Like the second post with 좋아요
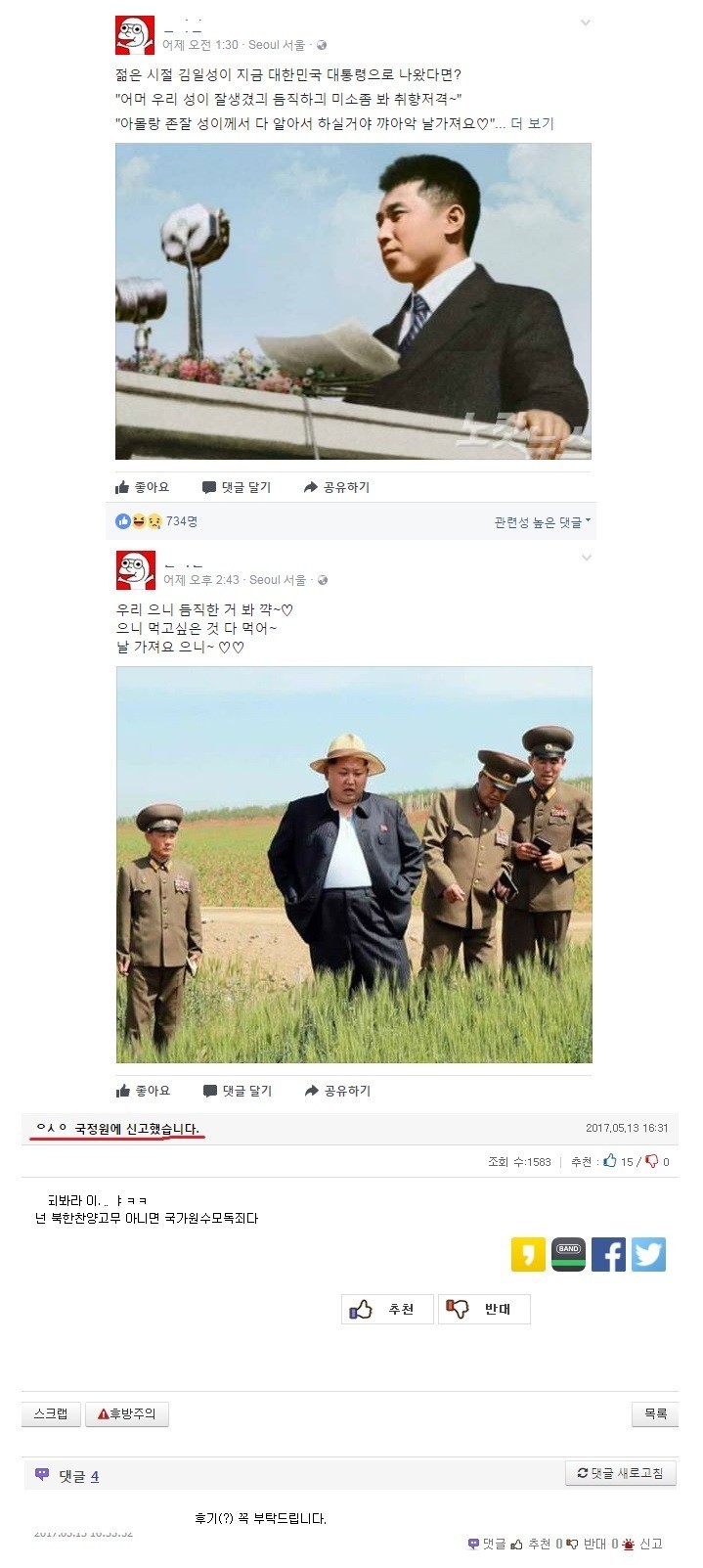 coord(143,1091)
